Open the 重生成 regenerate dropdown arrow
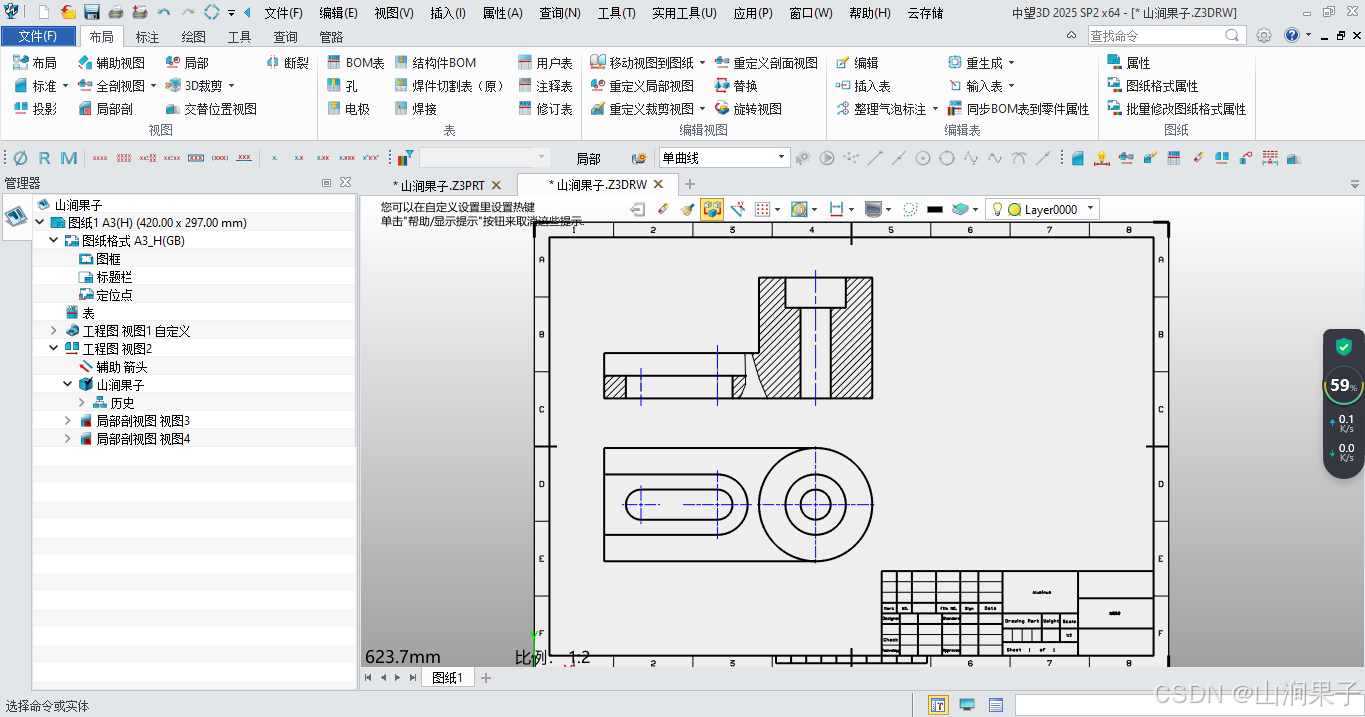 [x=1011, y=63]
